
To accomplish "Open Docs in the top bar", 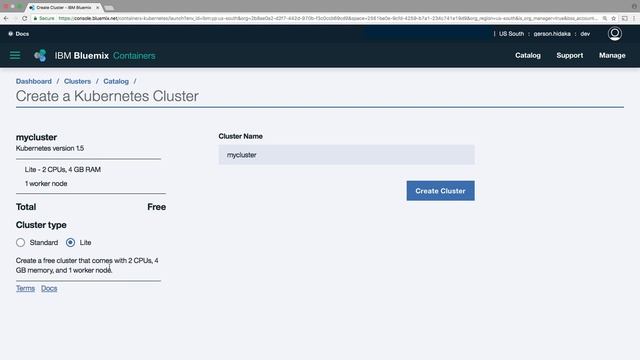I will (x=19, y=33).
